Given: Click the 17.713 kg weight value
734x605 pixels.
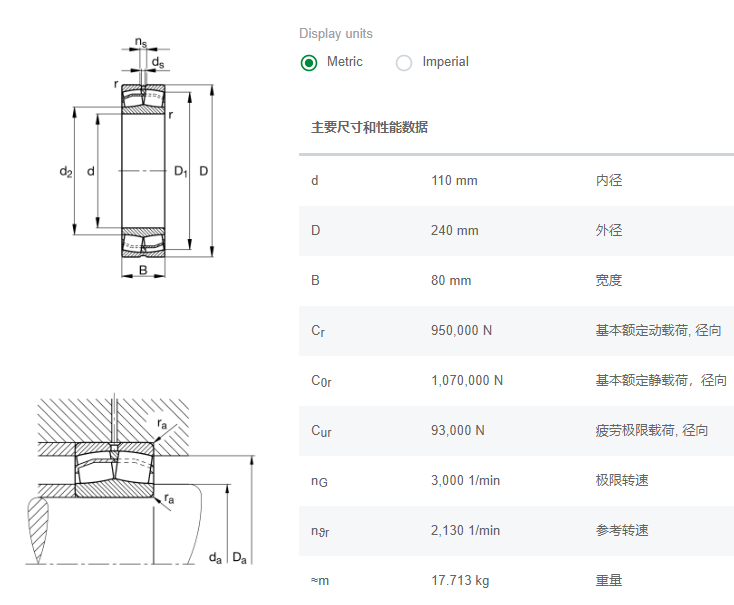Looking at the screenshot, I should 460,581.
